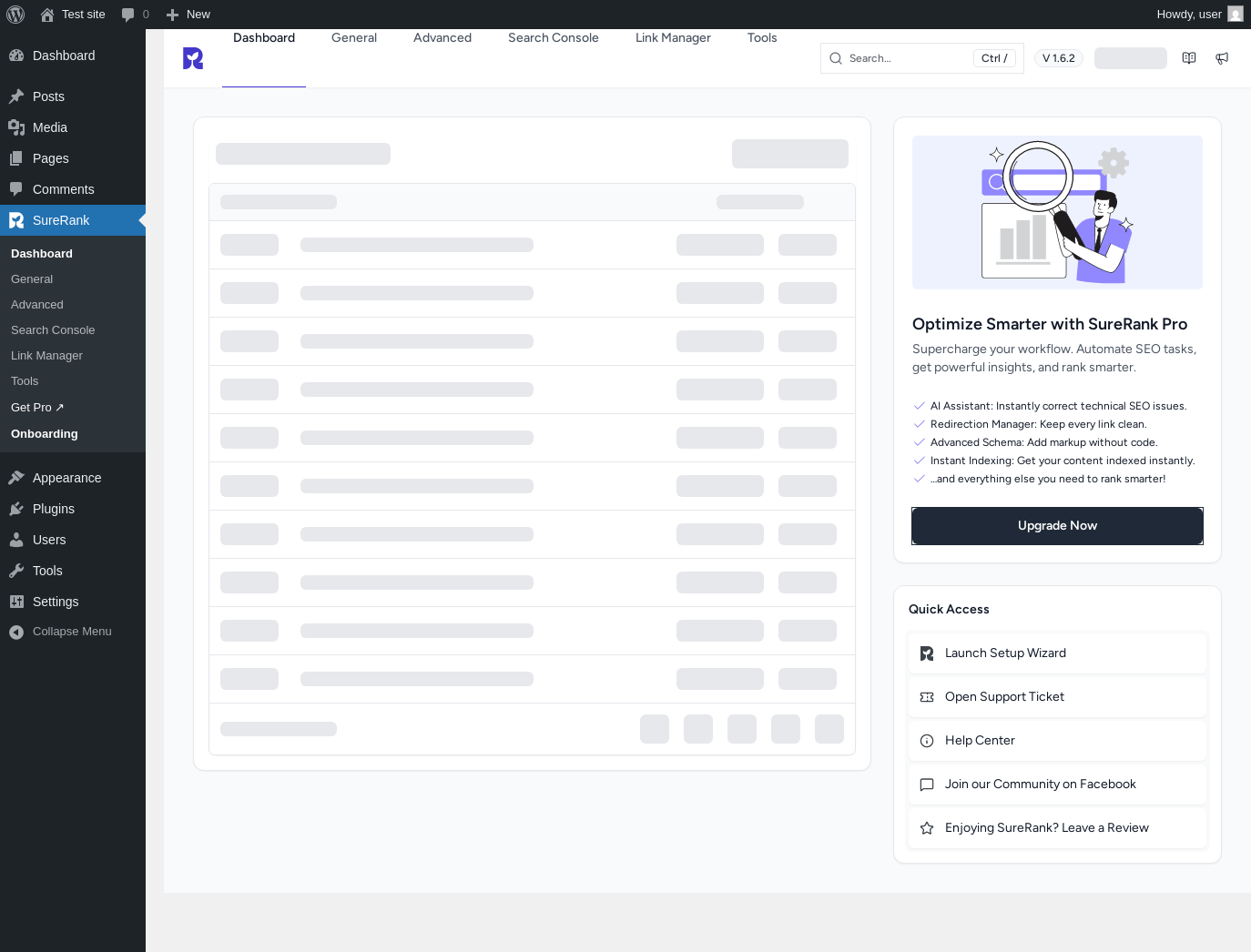Open the comments bubble in admin bar
1251x952 pixels.
(x=135, y=15)
